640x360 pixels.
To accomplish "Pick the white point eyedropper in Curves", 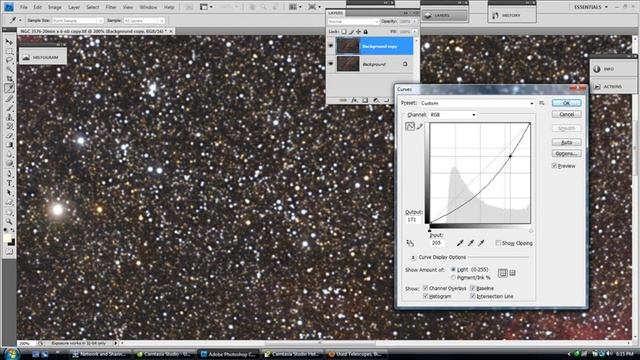I will click(481, 243).
